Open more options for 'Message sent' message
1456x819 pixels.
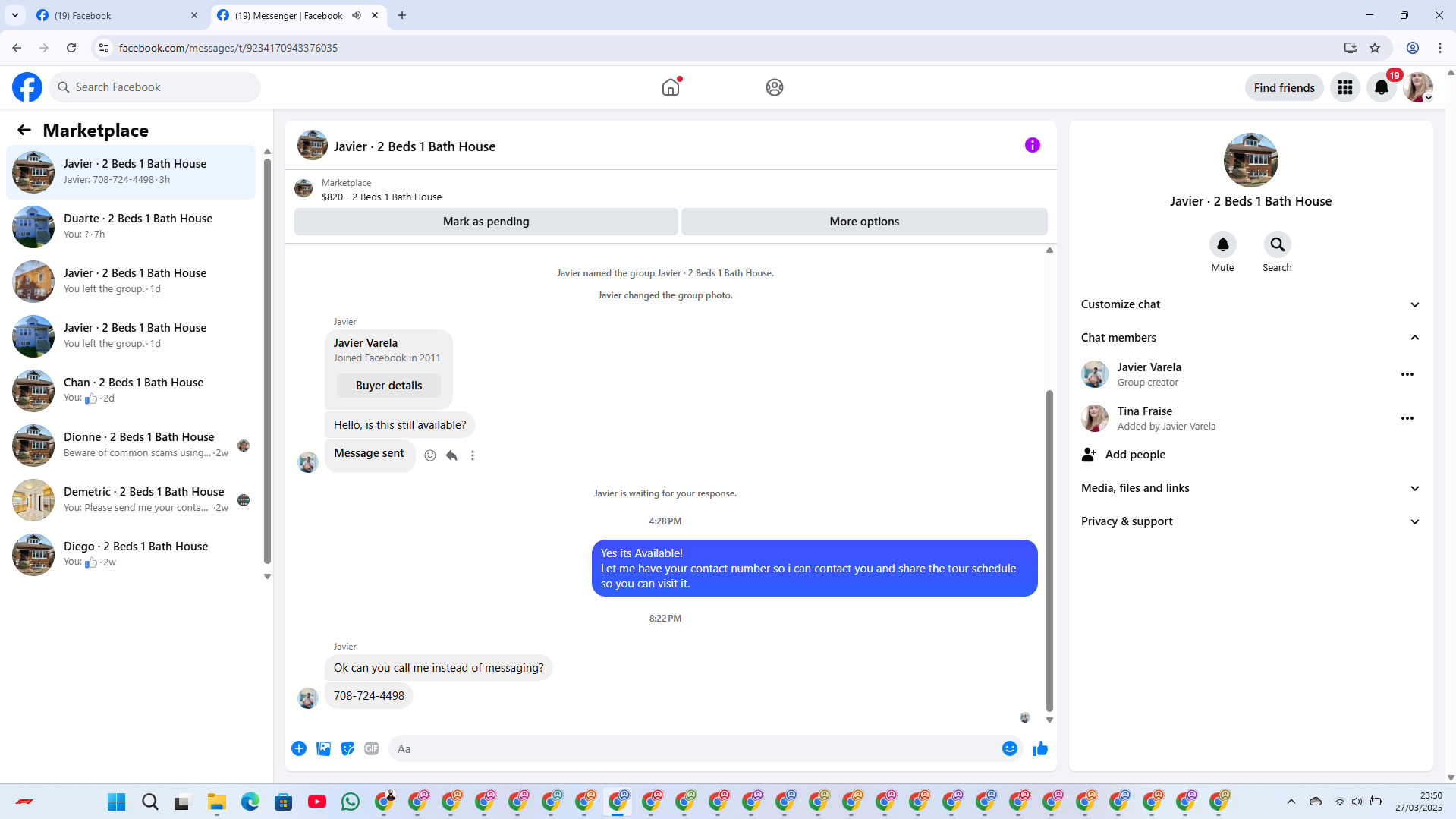click(x=473, y=455)
